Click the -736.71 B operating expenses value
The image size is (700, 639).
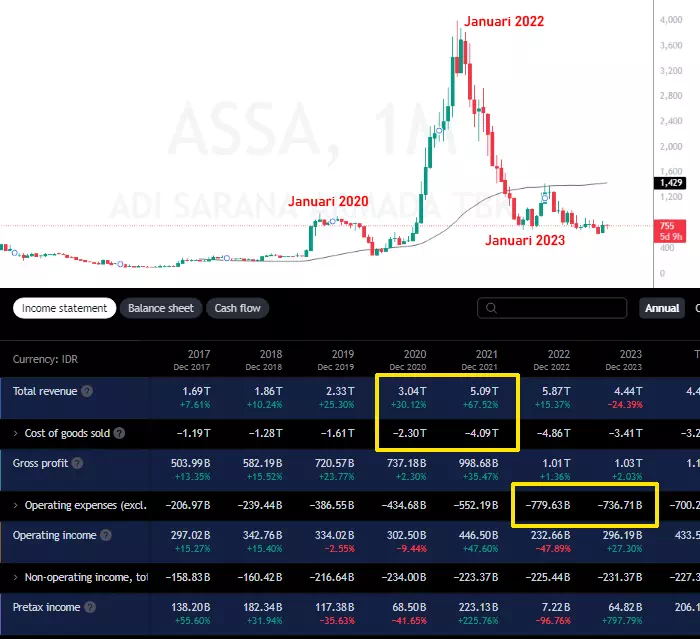click(x=620, y=505)
